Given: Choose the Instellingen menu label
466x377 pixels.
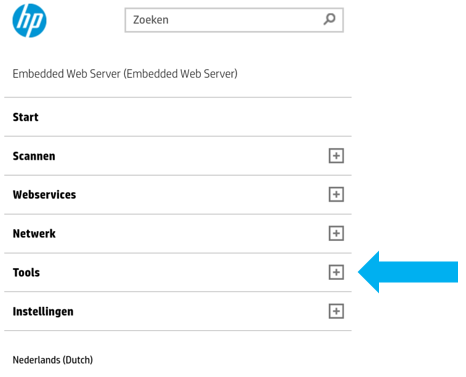Looking at the screenshot, I should point(43,312).
